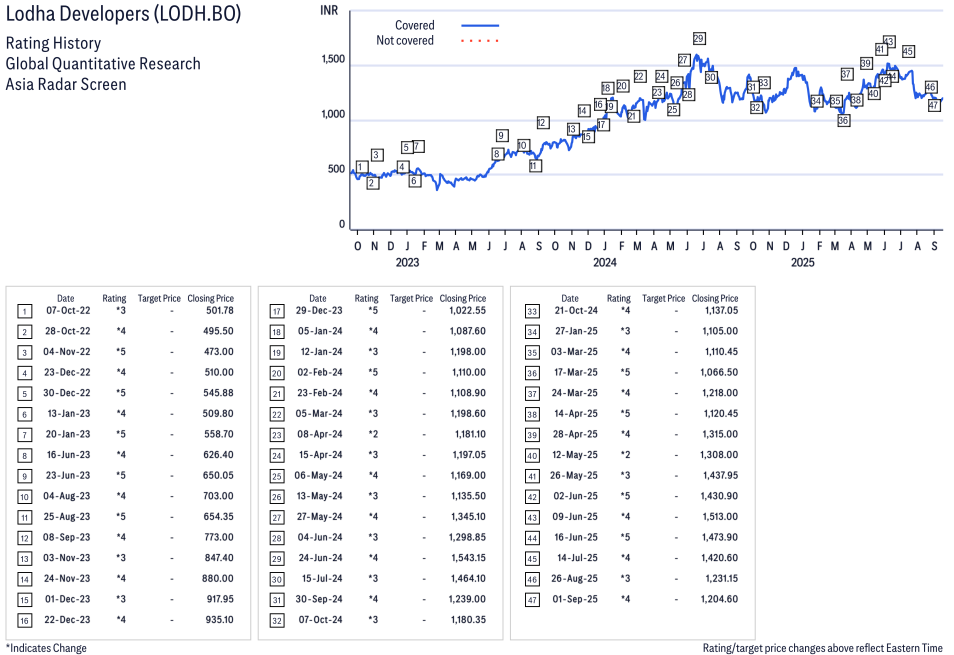954x655 pixels.
Task: Click the Rating History heading
Action: coord(54,44)
